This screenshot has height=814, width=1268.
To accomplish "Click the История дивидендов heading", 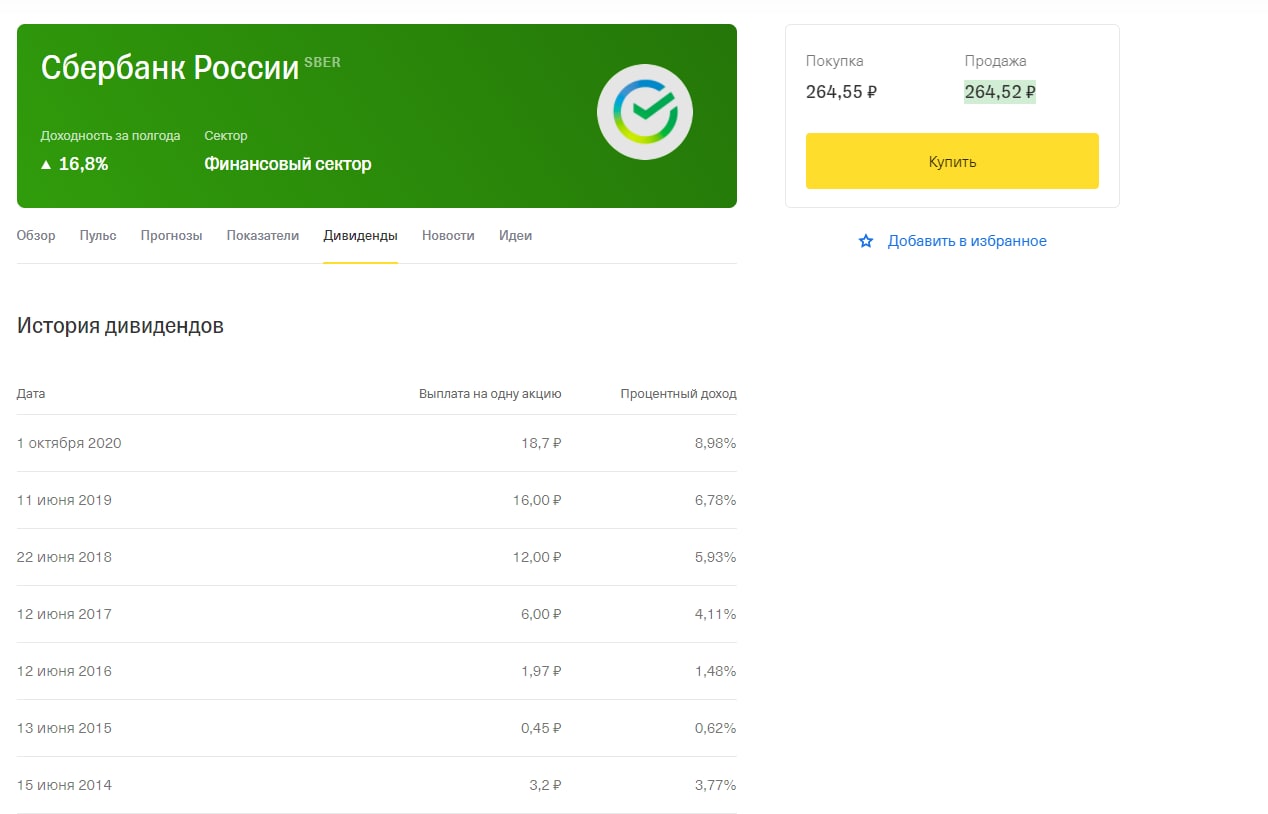I will [x=120, y=326].
